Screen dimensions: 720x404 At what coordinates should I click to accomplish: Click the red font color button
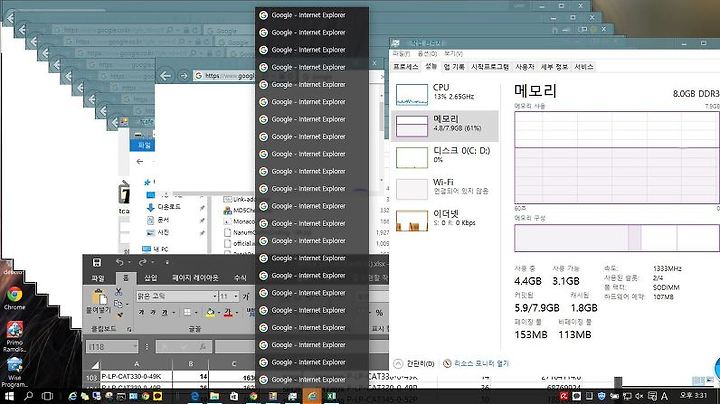pos(228,313)
